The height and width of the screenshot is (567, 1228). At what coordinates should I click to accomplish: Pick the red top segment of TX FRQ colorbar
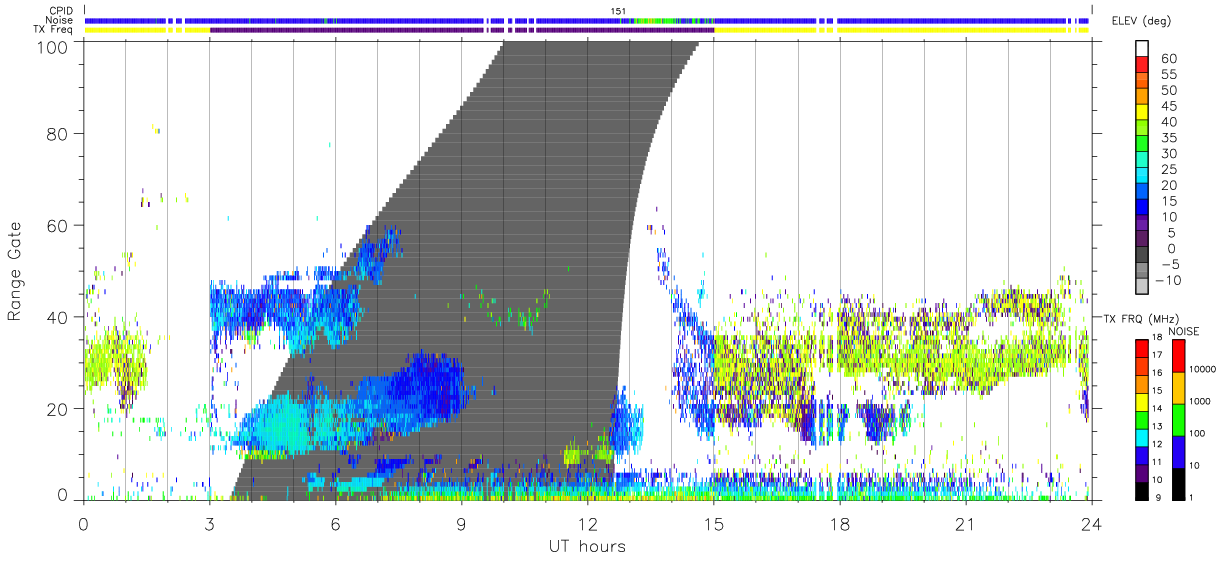[x=1143, y=349]
